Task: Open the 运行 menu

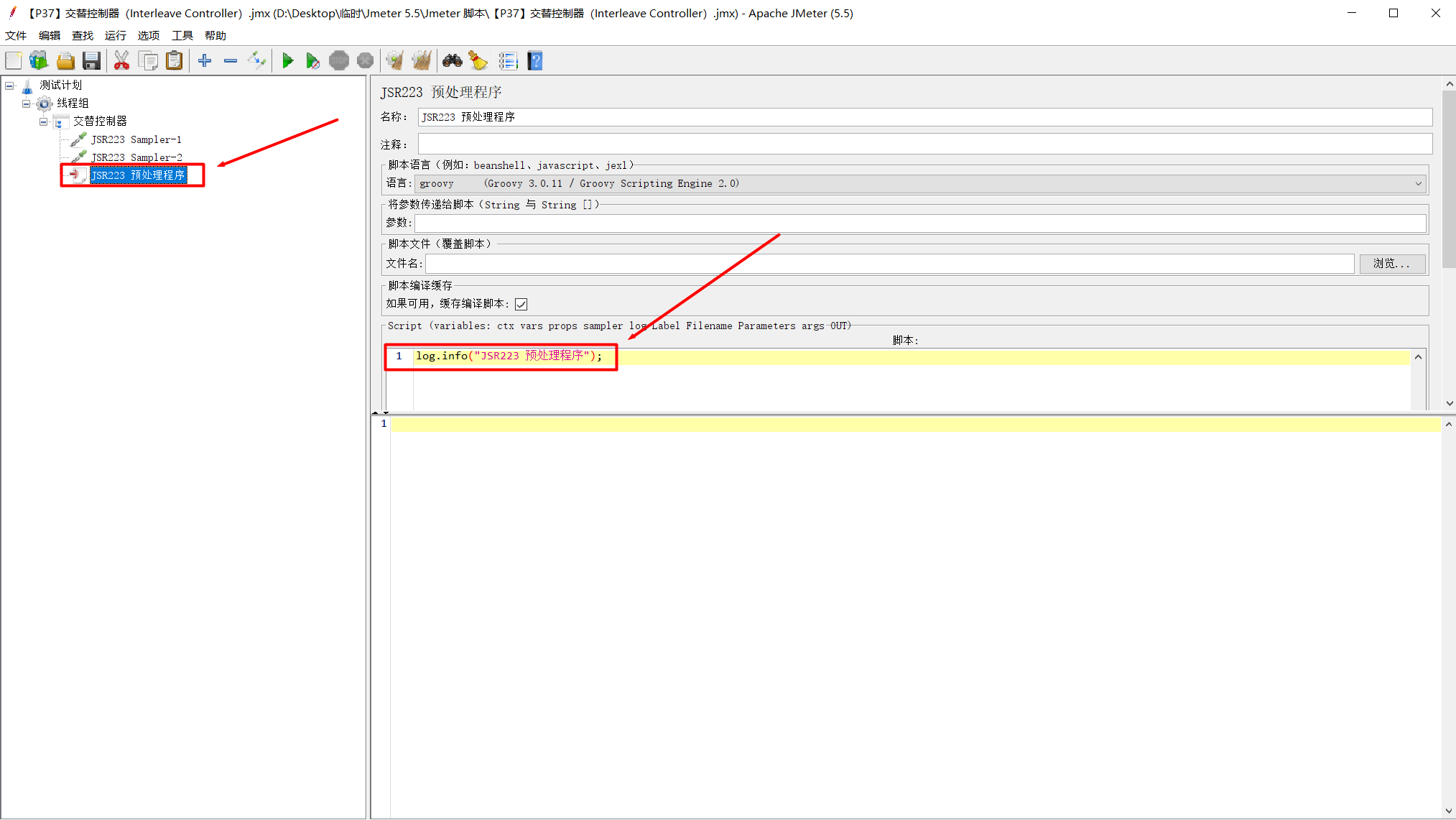Action: tap(116, 35)
